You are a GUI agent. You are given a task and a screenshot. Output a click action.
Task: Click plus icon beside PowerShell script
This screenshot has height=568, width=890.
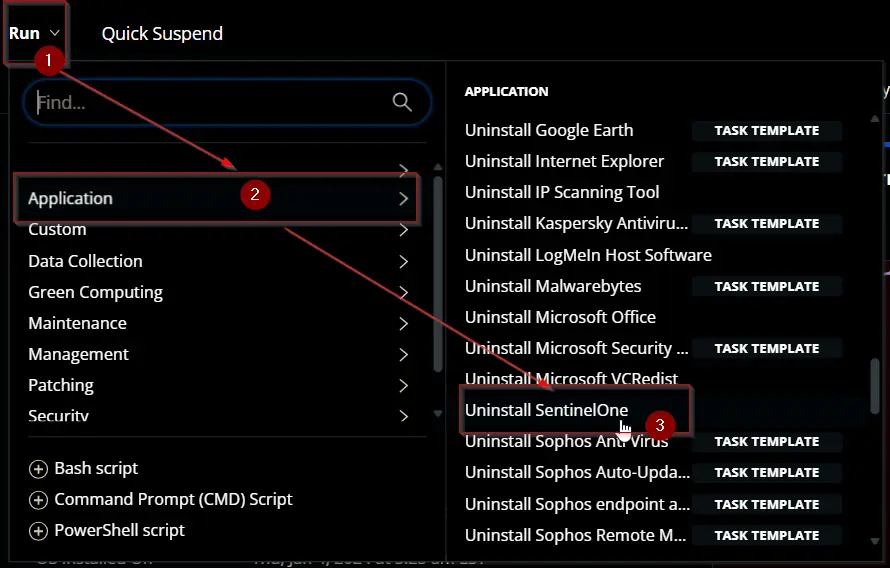tap(38, 531)
